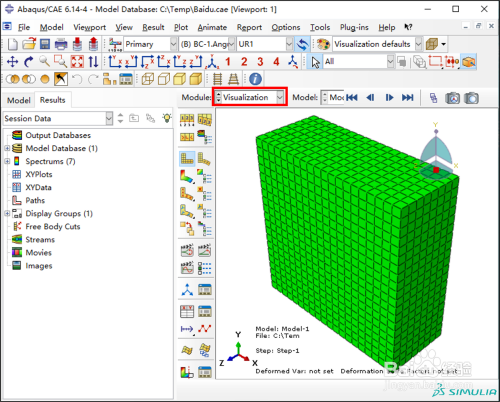The width and height of the screenshot is (500, 402).
Task: Open the UR1 component dropdown
Action: tap(289, 44)
